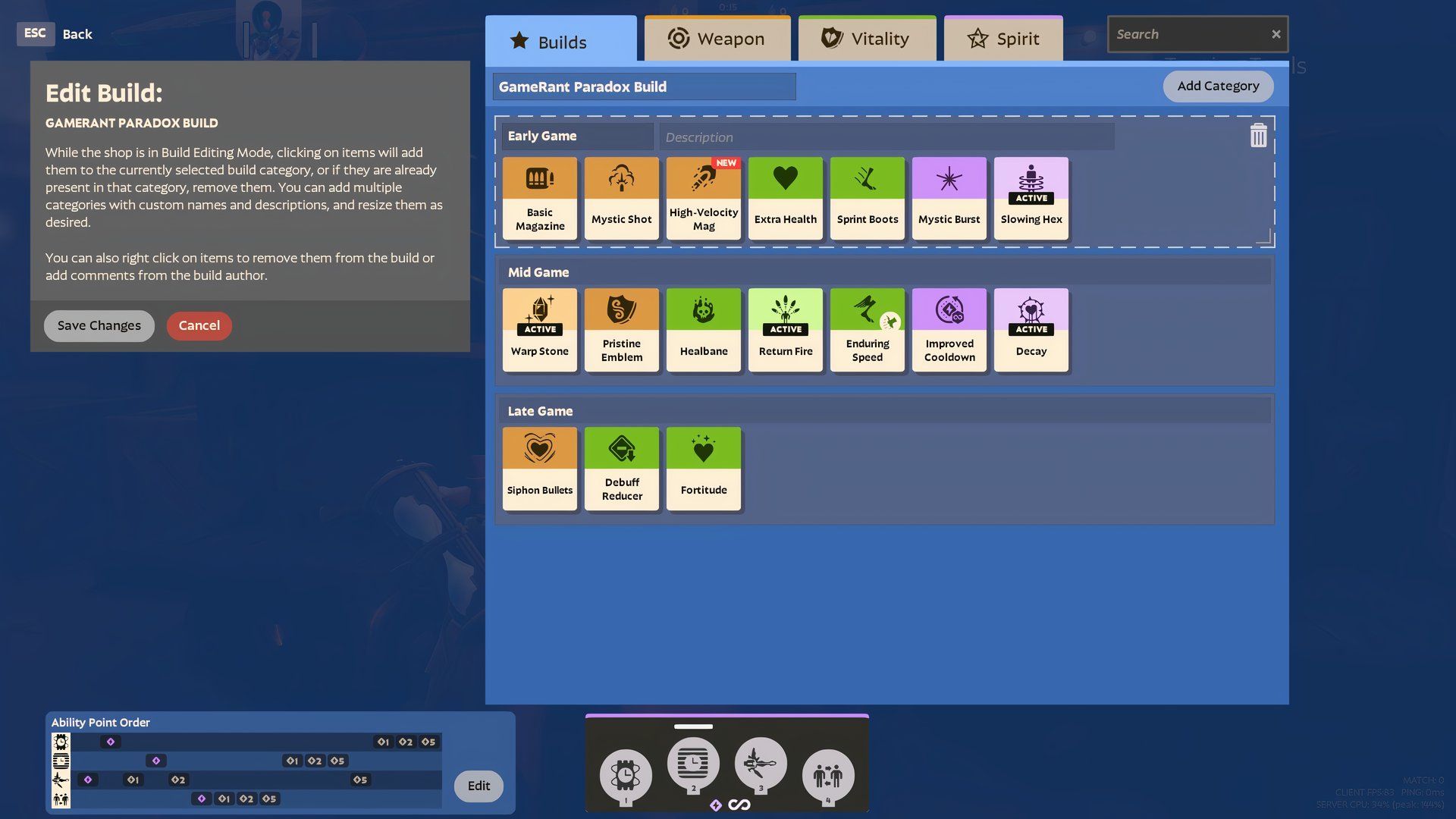This screenshot has width=1456, height=819.
Task: Click the Add Category button
Action: (1218, 86)
